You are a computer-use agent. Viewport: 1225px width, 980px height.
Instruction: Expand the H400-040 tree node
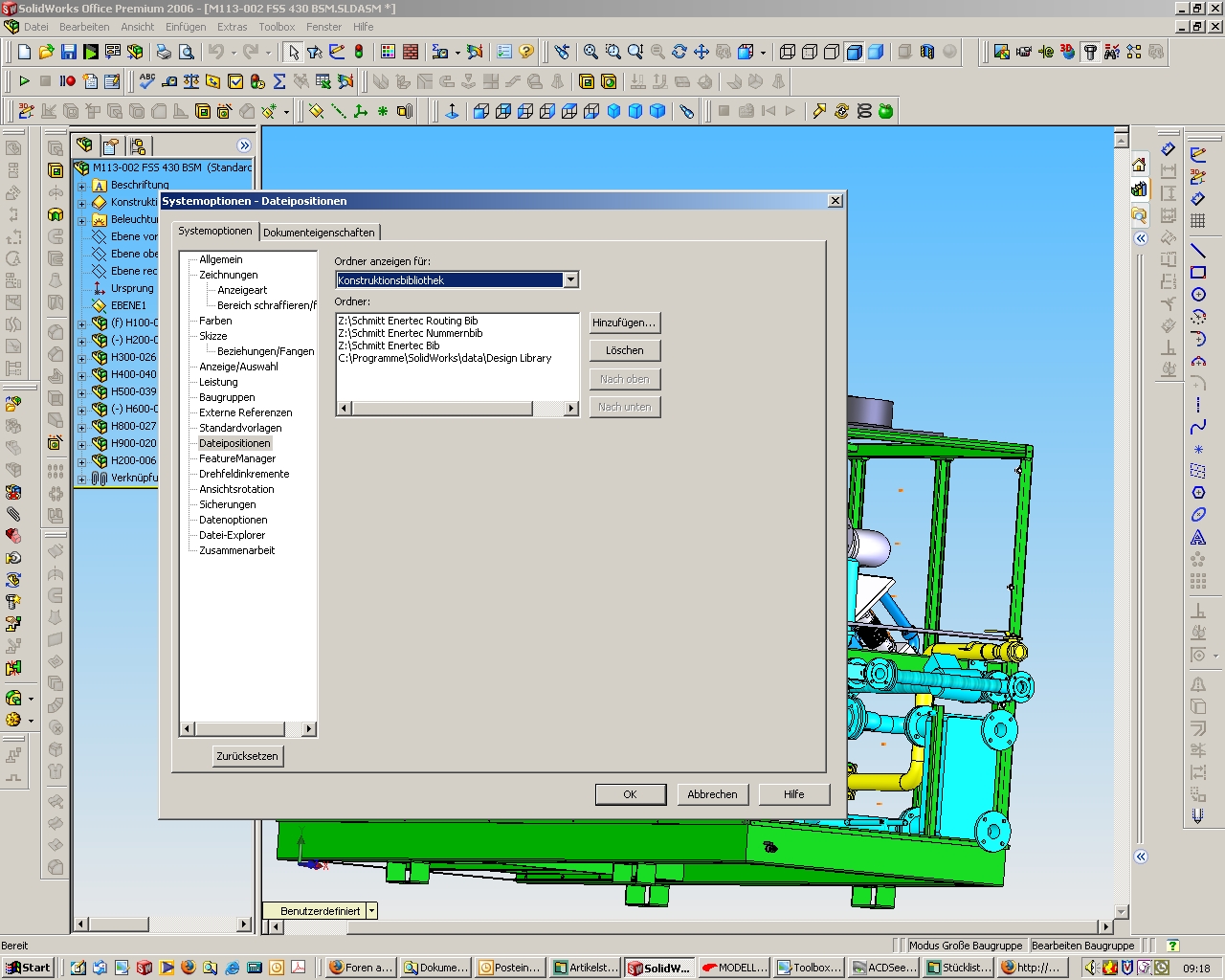click(81, 375)
